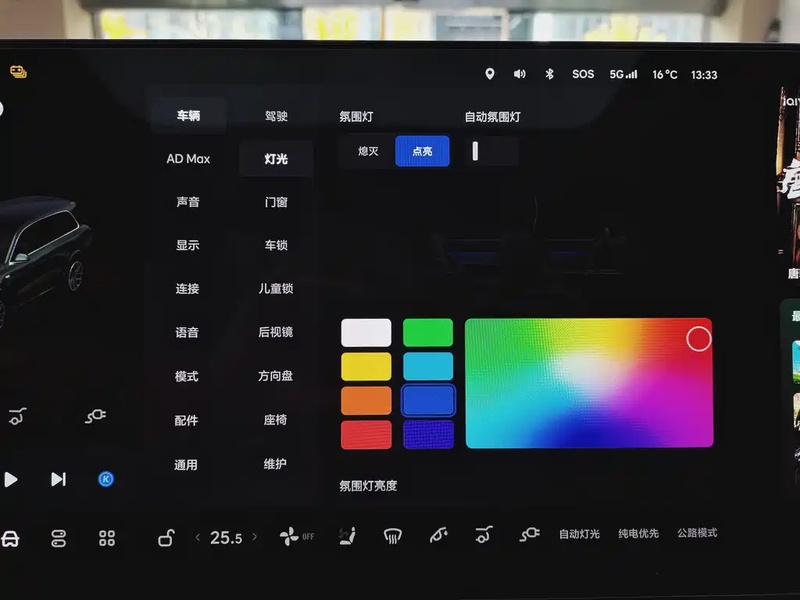Select 点亮 to turn on ambient light
This screenshot has width=800, height=600.
pos(422,151)
